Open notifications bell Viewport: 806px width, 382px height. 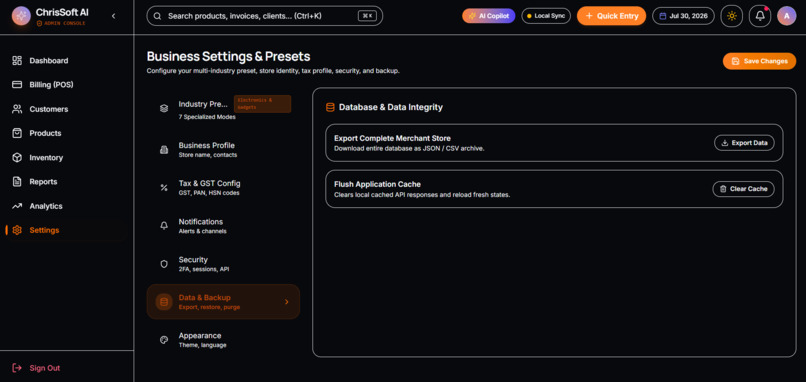(760, 16)
